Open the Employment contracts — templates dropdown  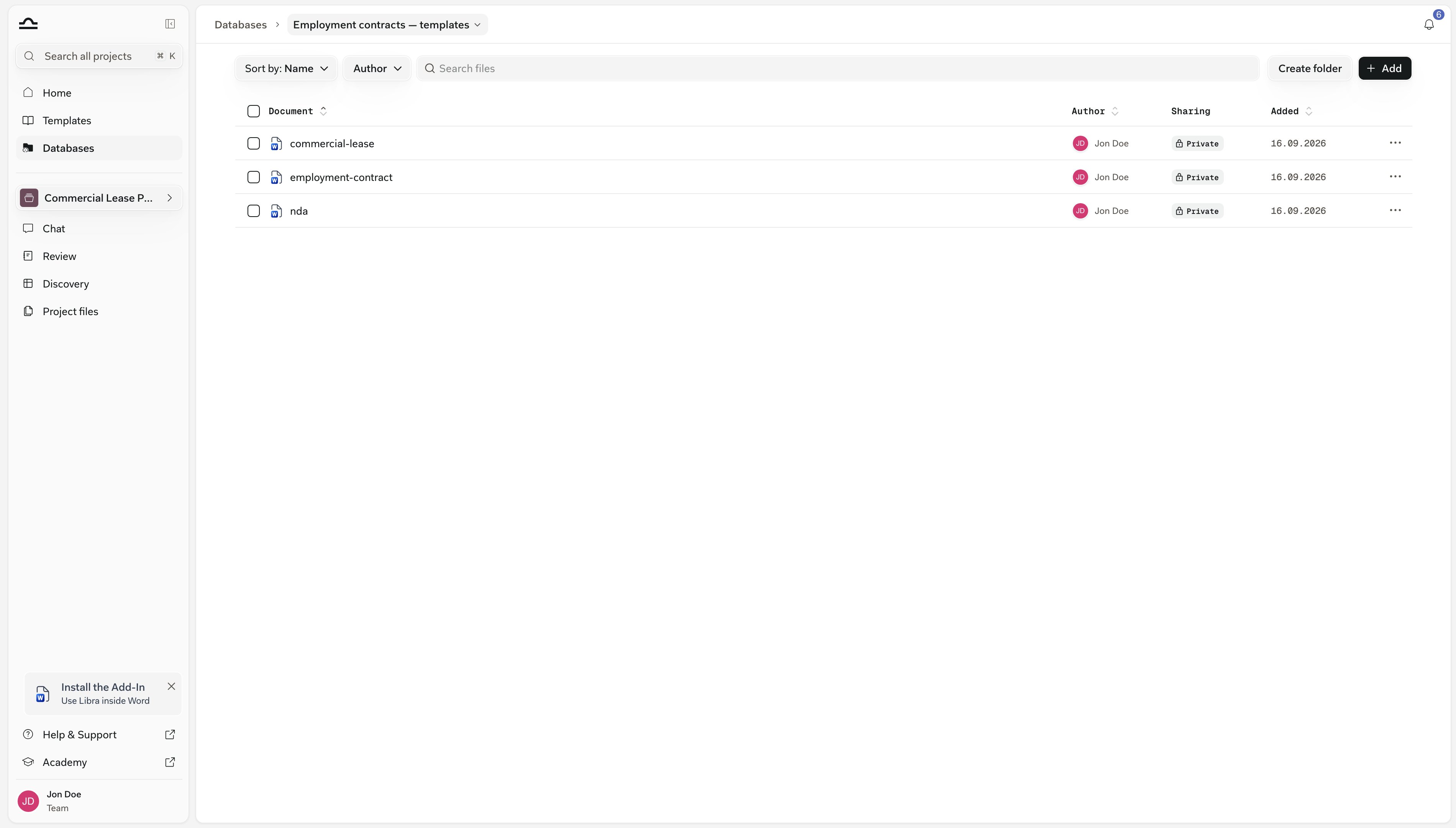click(387, 25)
